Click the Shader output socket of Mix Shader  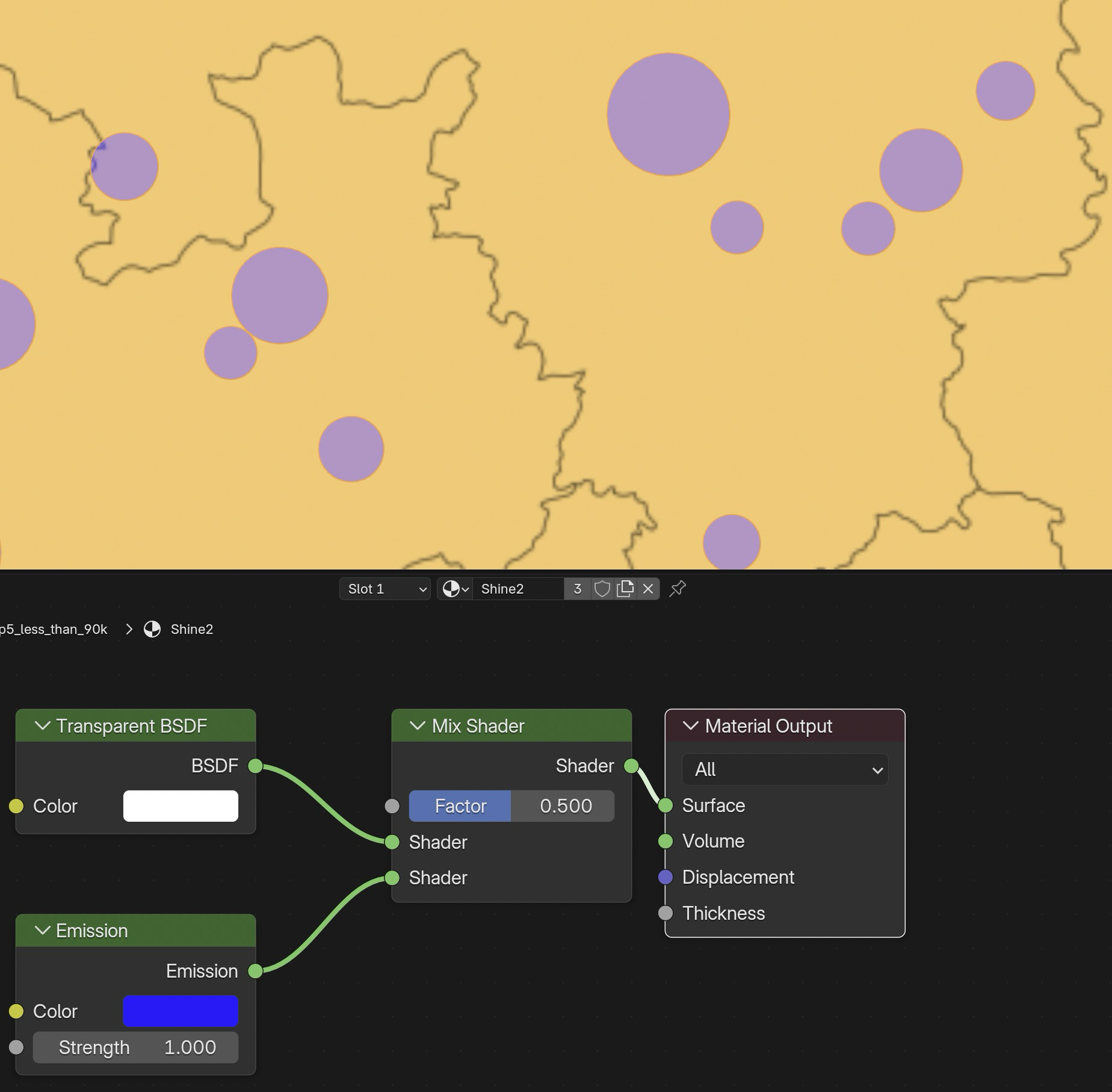[631, 766]
